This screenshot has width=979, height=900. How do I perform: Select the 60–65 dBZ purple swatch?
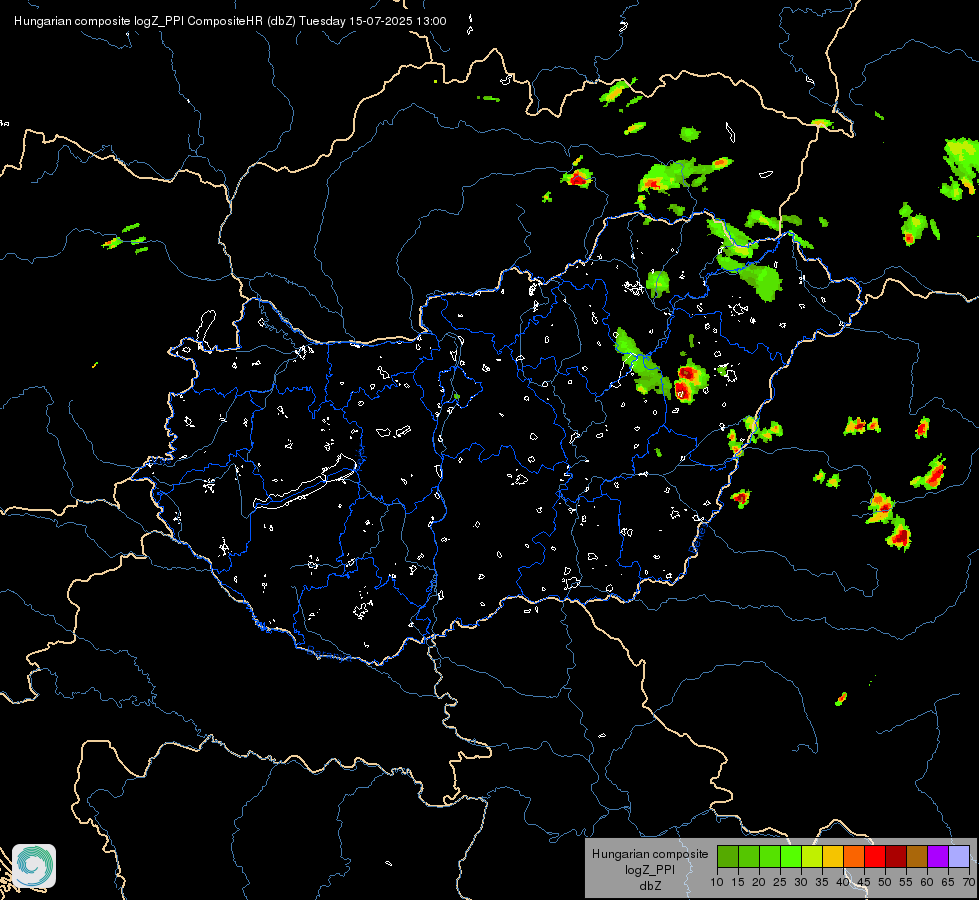point(938,856)
